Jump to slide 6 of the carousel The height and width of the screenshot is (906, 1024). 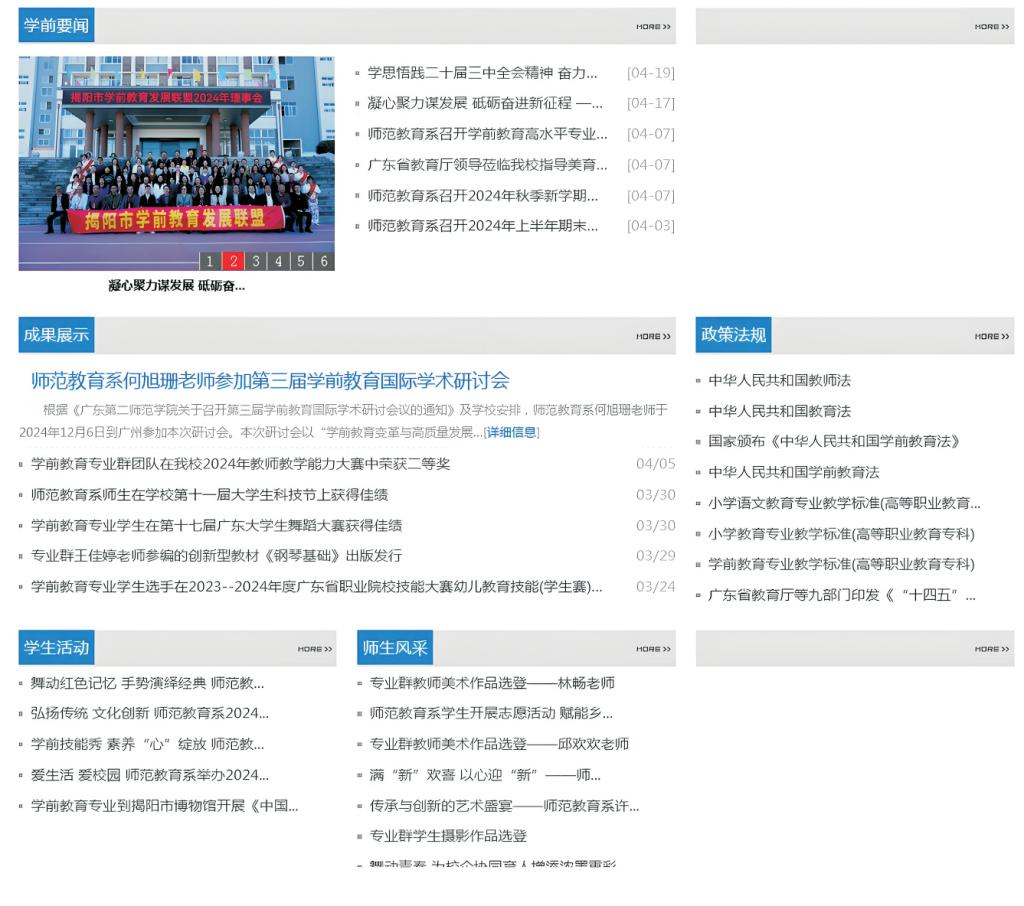coord(324,261)
